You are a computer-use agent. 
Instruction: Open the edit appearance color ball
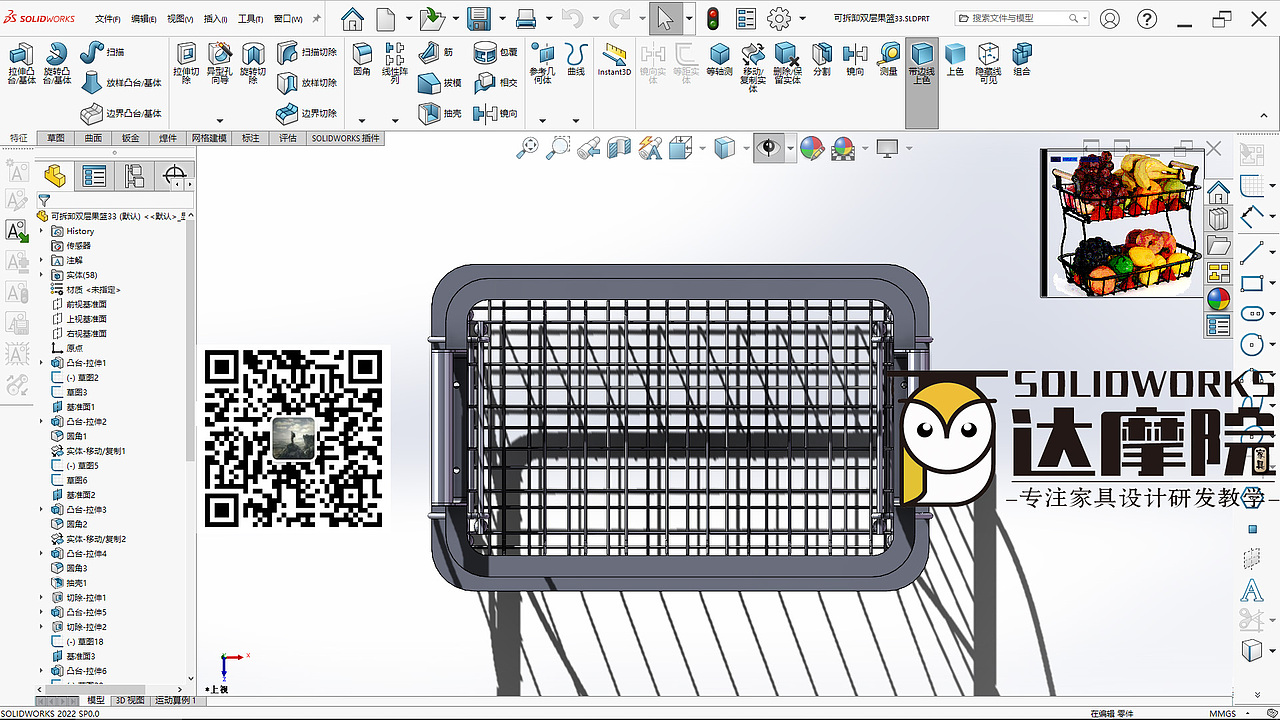[x=812, y=149]
